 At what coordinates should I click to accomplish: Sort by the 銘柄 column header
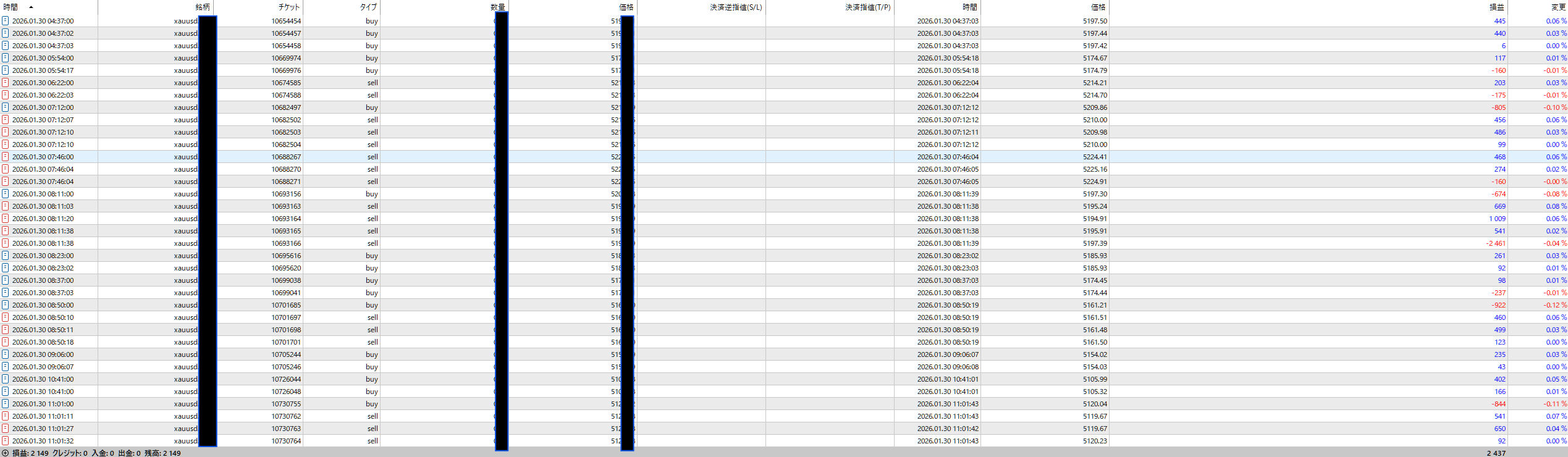click(203, 7)
